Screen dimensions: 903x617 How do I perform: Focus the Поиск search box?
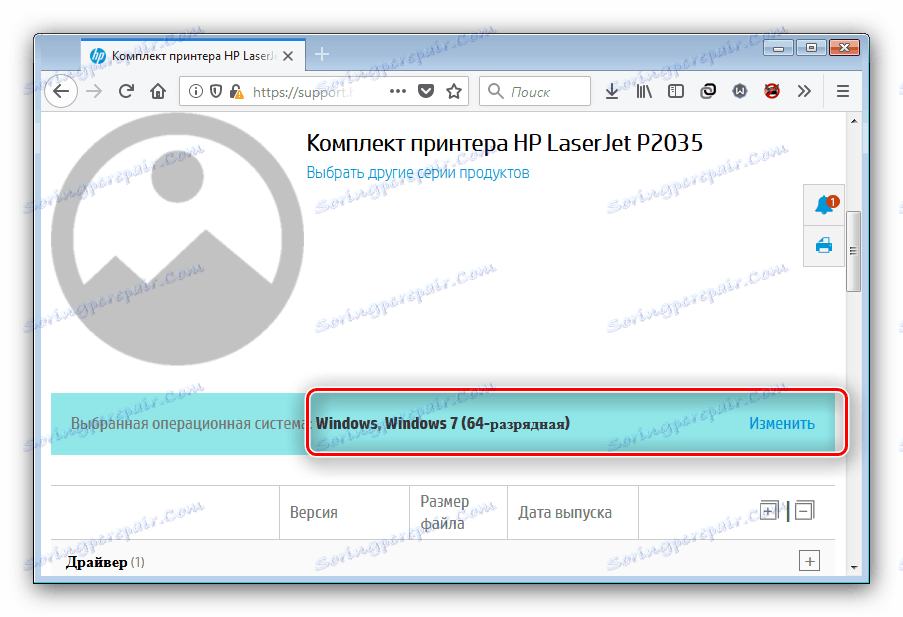[x=535, y=91]
